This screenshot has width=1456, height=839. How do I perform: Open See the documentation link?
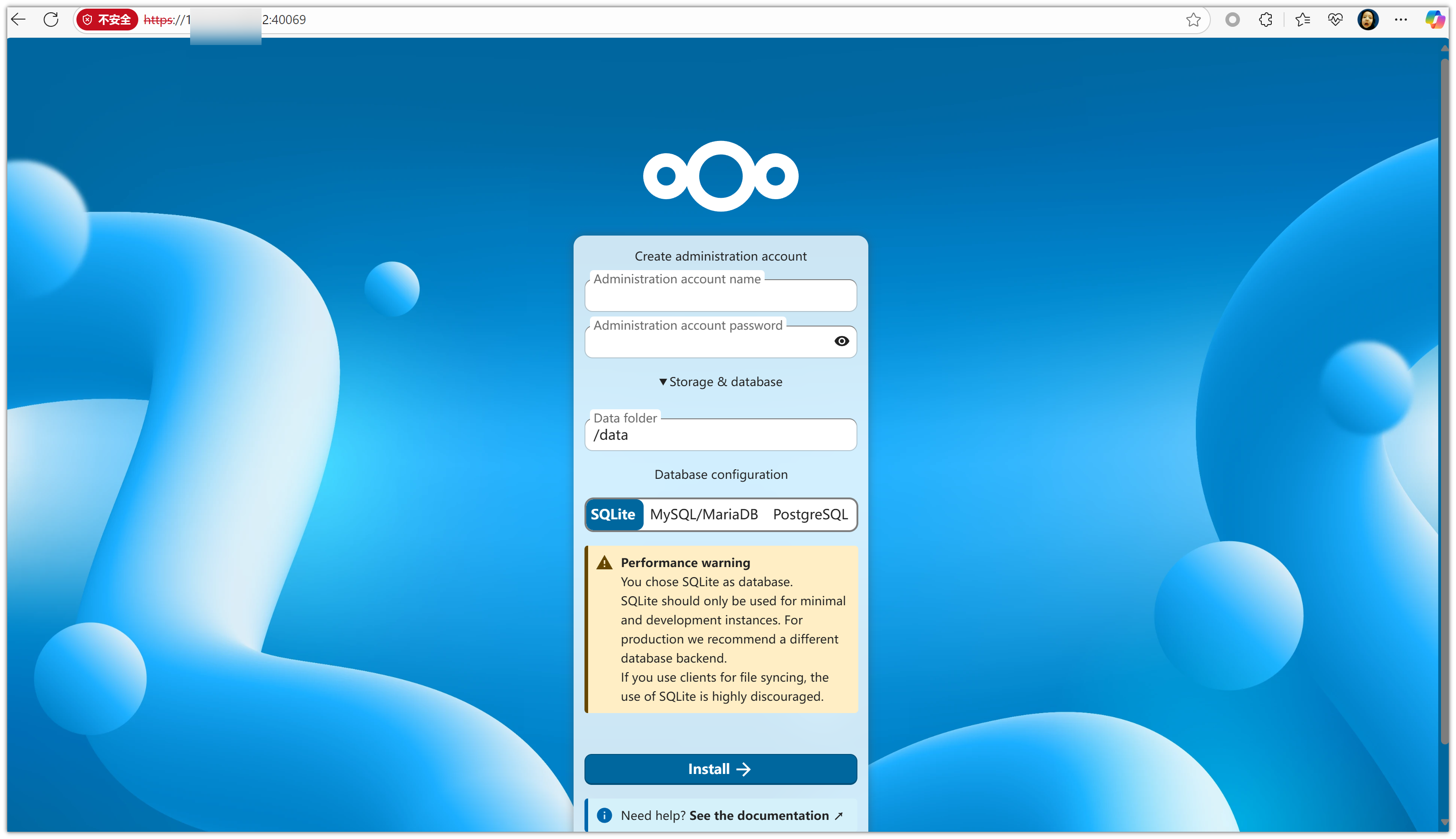tap(759, 815)
